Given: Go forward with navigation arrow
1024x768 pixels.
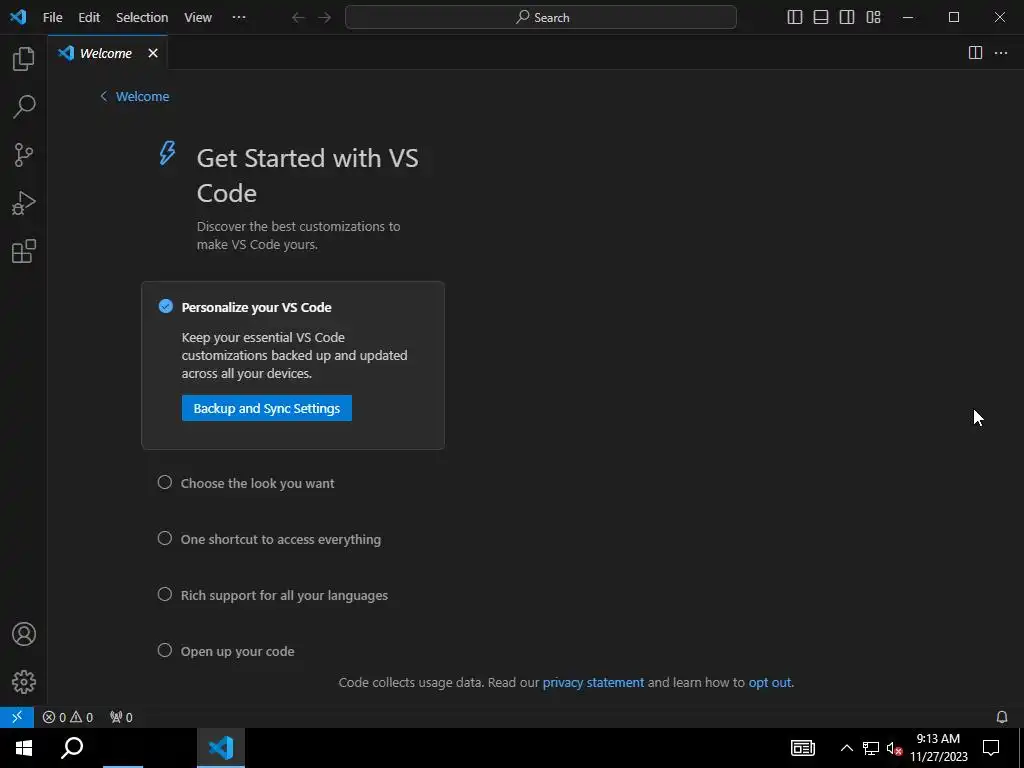Looking at the screenshot, I should click(x=325, y=18).
